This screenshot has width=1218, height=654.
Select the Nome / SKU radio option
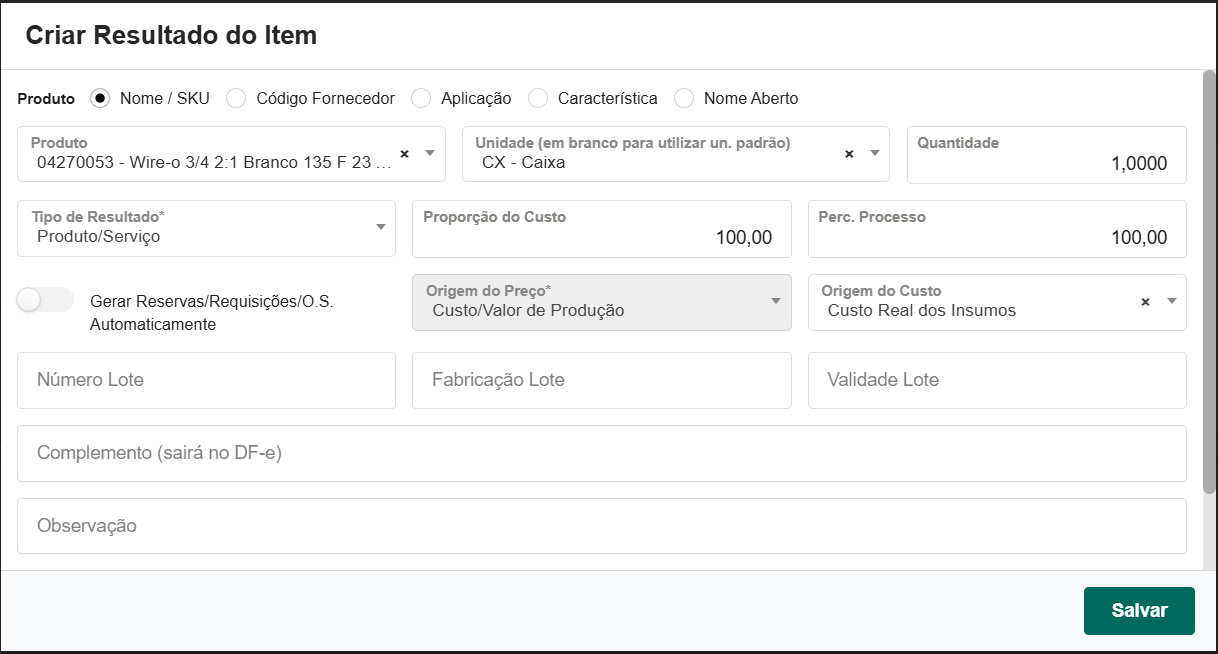tap(99, 98)
